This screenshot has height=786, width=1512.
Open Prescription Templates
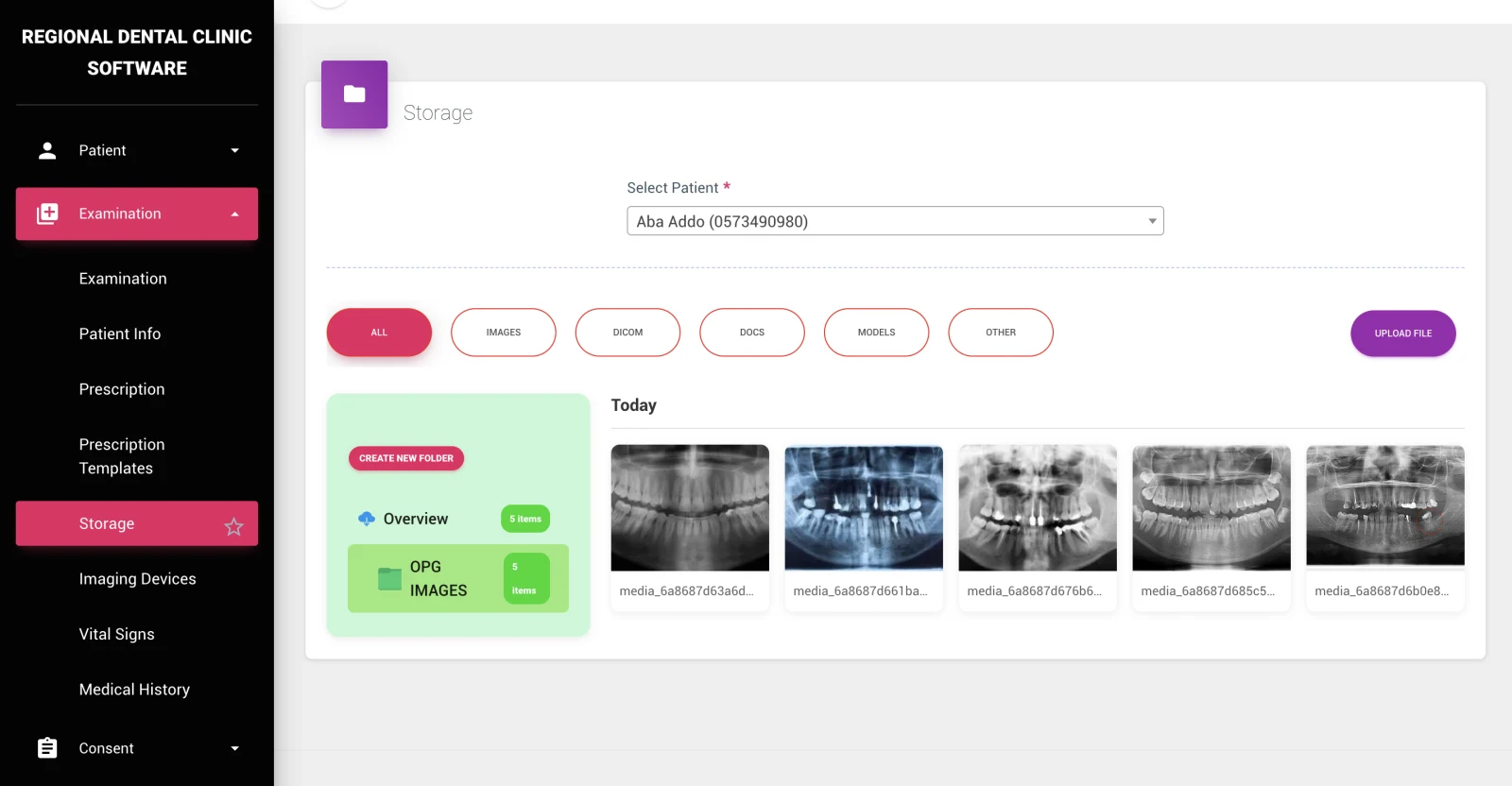tap(122, 456)
